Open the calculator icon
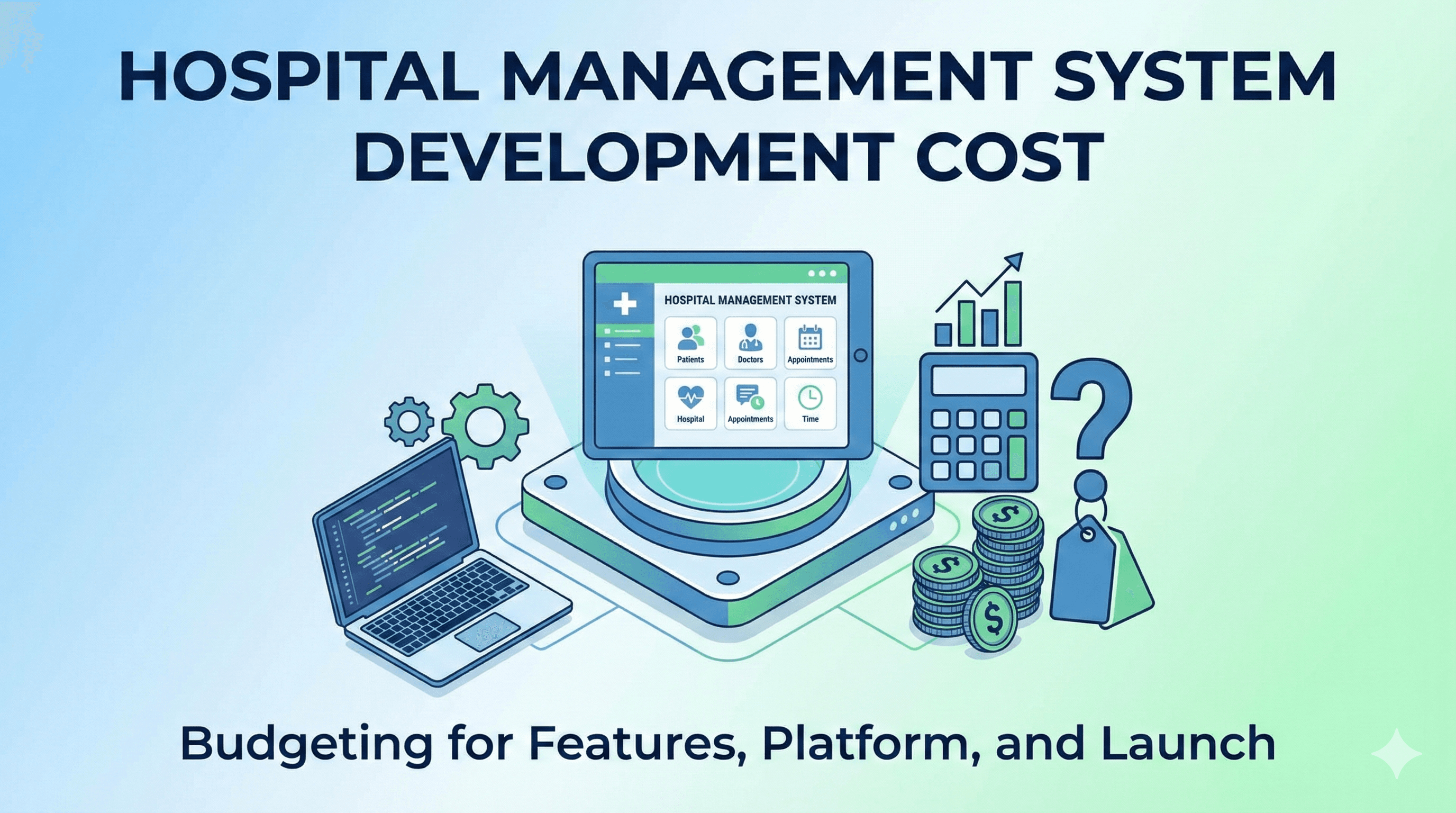 coord(978,421)
